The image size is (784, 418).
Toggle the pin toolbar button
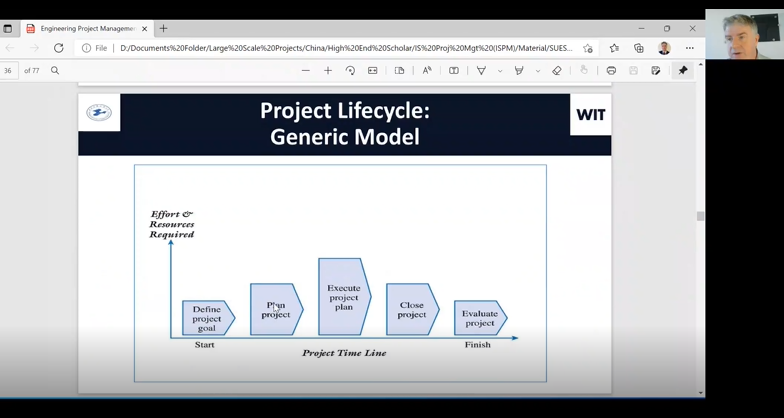coord(683,71)
